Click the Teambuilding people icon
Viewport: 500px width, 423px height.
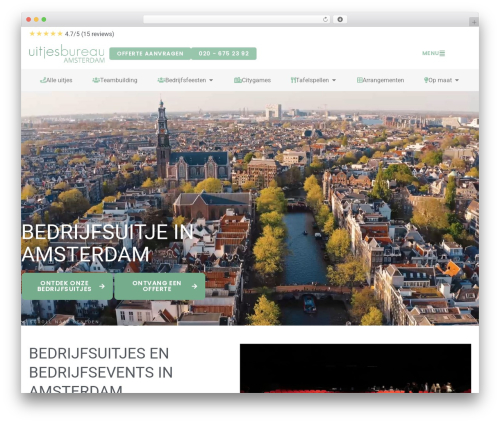click(x=96, y=80)
